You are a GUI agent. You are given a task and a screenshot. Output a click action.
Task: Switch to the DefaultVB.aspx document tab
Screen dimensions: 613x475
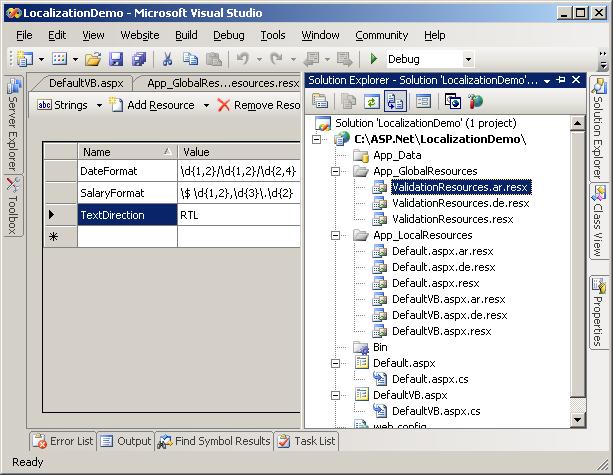(x=86, y=83)
